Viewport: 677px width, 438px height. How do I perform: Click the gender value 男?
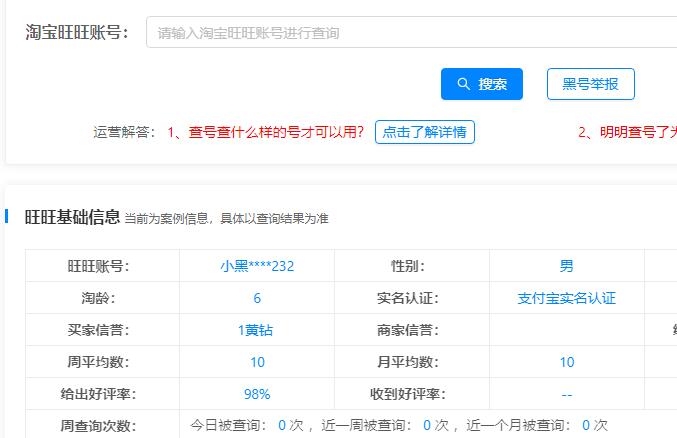coord(566,266)
